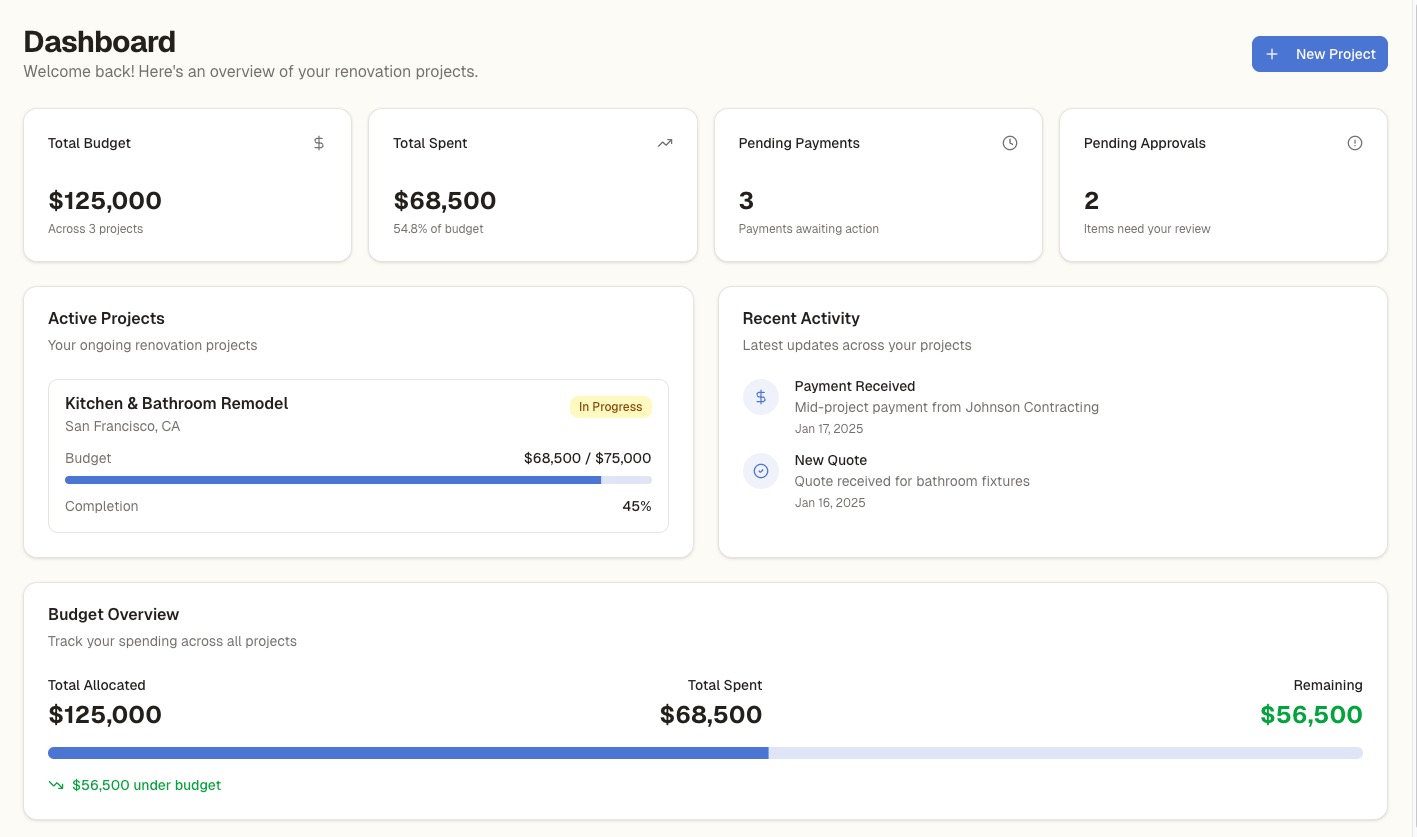Click the $56,500 under budget link

tap(147, 785)
